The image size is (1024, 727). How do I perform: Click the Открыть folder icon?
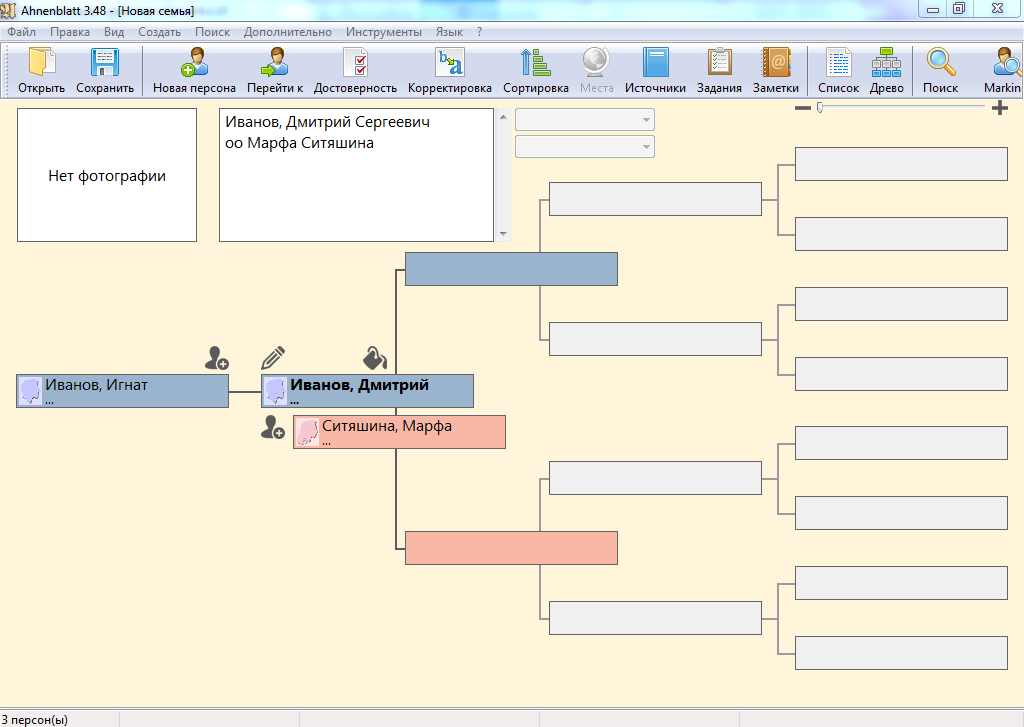click(41, 64)
